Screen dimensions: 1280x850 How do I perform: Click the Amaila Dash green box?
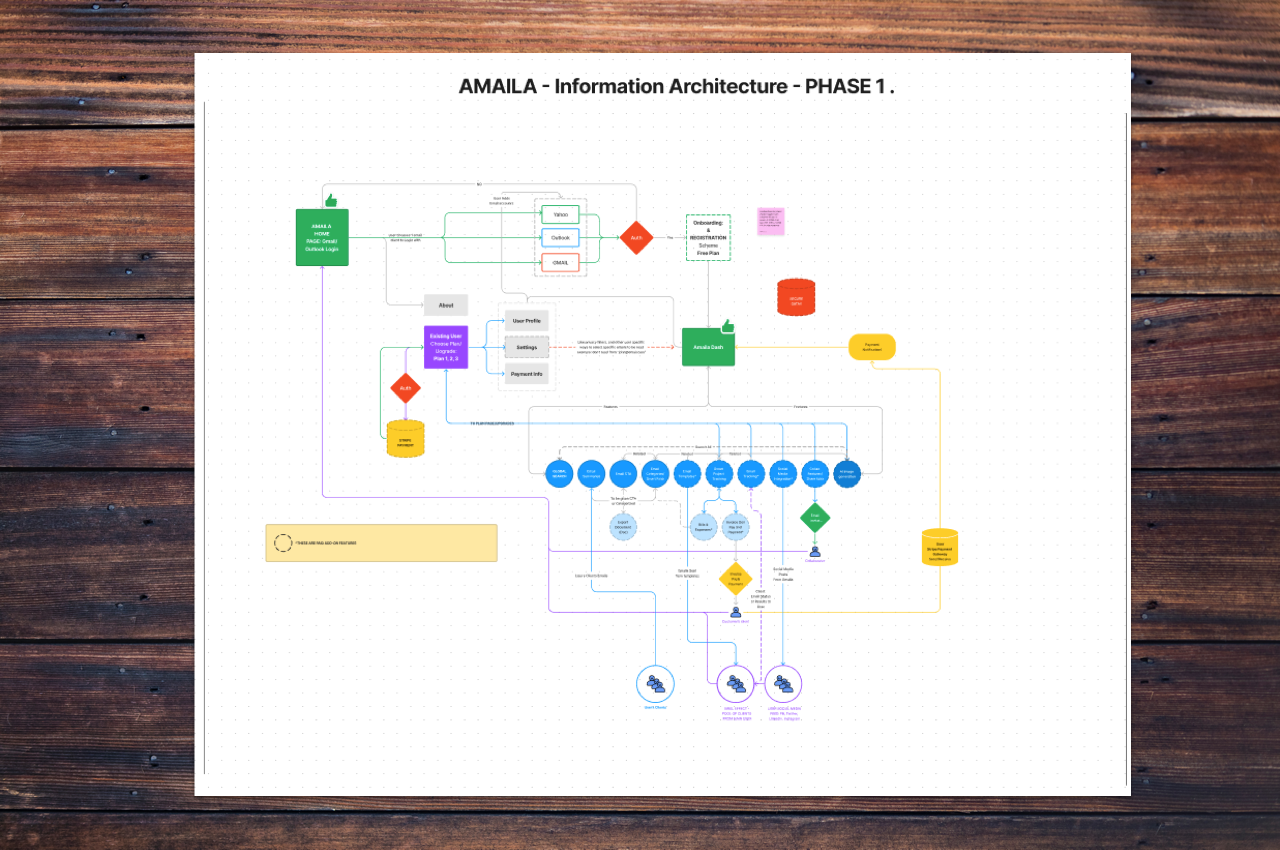click(709, 347)
